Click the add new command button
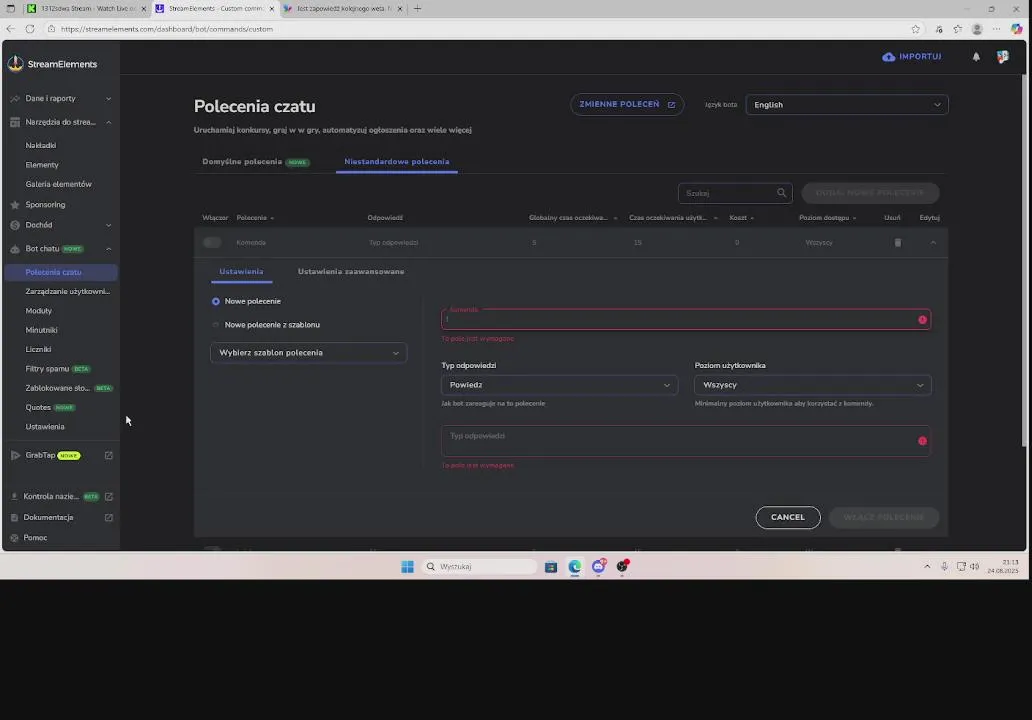Image resolution: width=1032 pixels, height=720 pixels. click(870, 193)
